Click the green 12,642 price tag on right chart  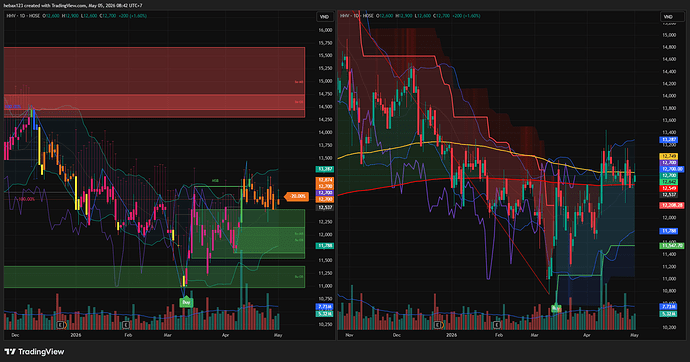[668, 182]
